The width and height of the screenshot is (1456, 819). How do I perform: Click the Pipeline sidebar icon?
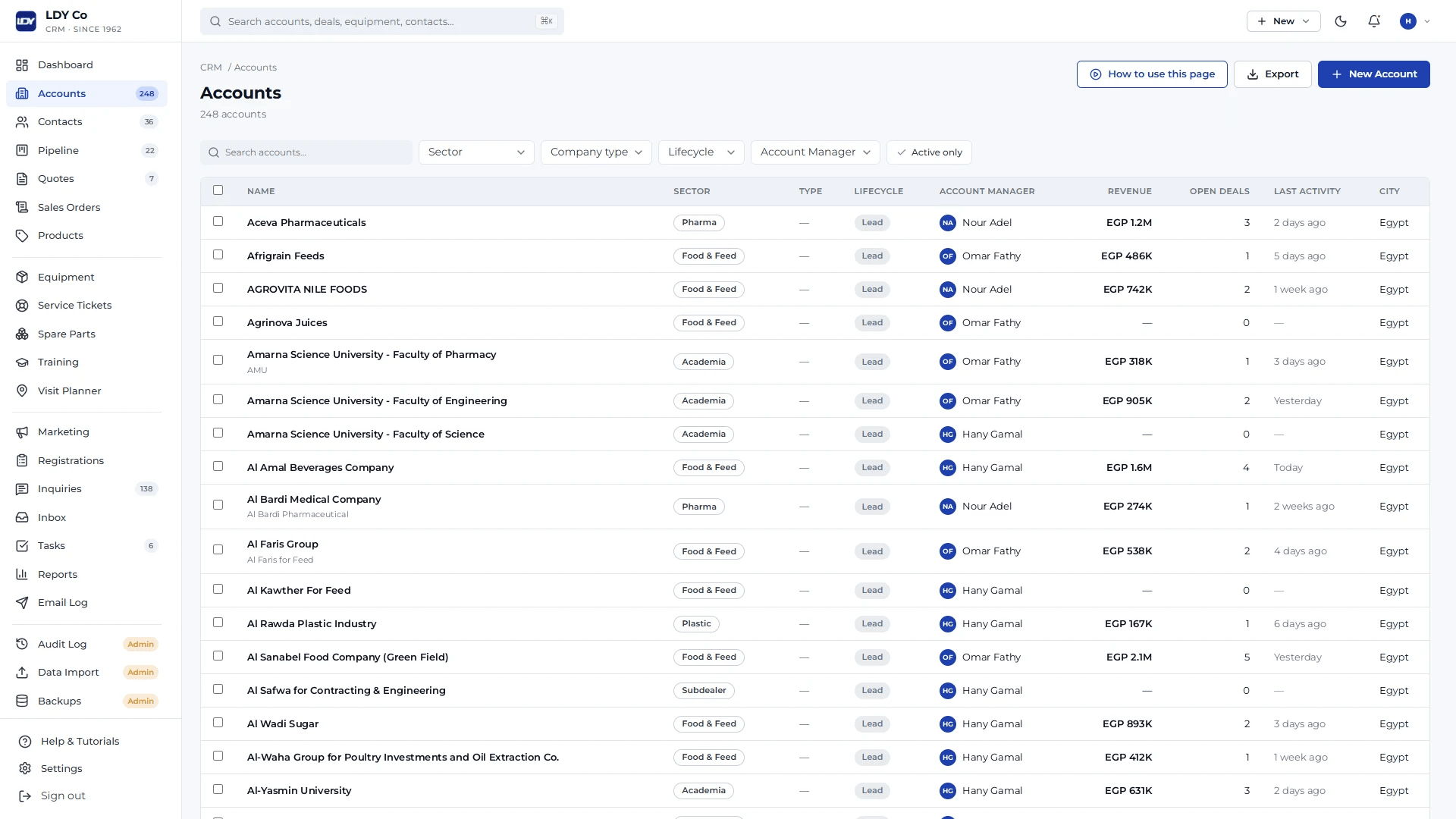tap(22, 150)
